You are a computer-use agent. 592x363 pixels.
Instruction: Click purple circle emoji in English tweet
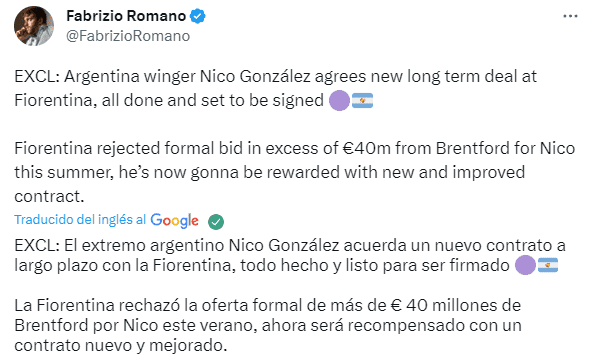pyautogui.click(x=339, y=100)
